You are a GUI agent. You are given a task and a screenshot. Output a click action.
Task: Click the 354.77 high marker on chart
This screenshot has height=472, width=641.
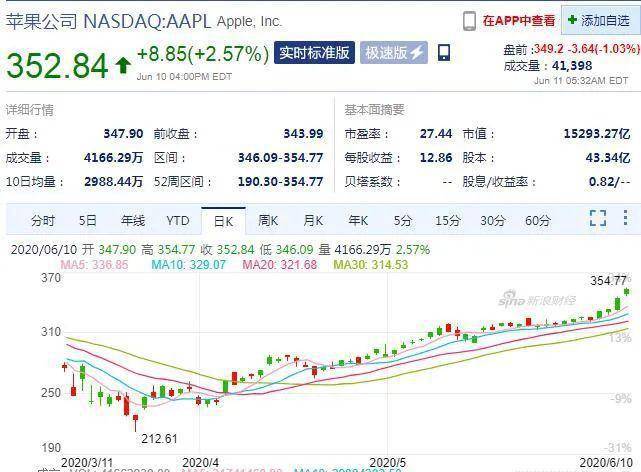608,280
